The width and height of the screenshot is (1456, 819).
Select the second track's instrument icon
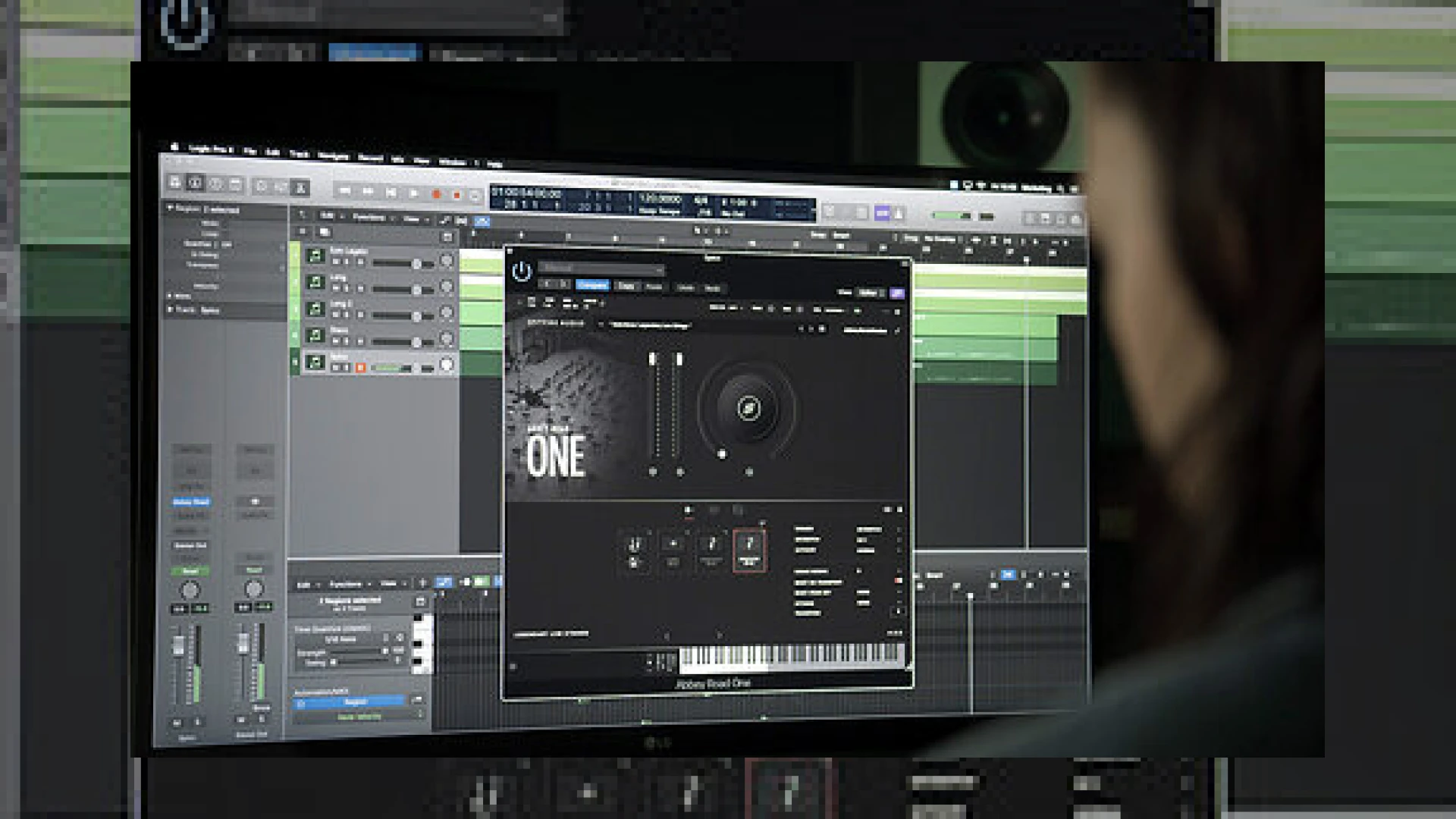(x=315, y=282)
